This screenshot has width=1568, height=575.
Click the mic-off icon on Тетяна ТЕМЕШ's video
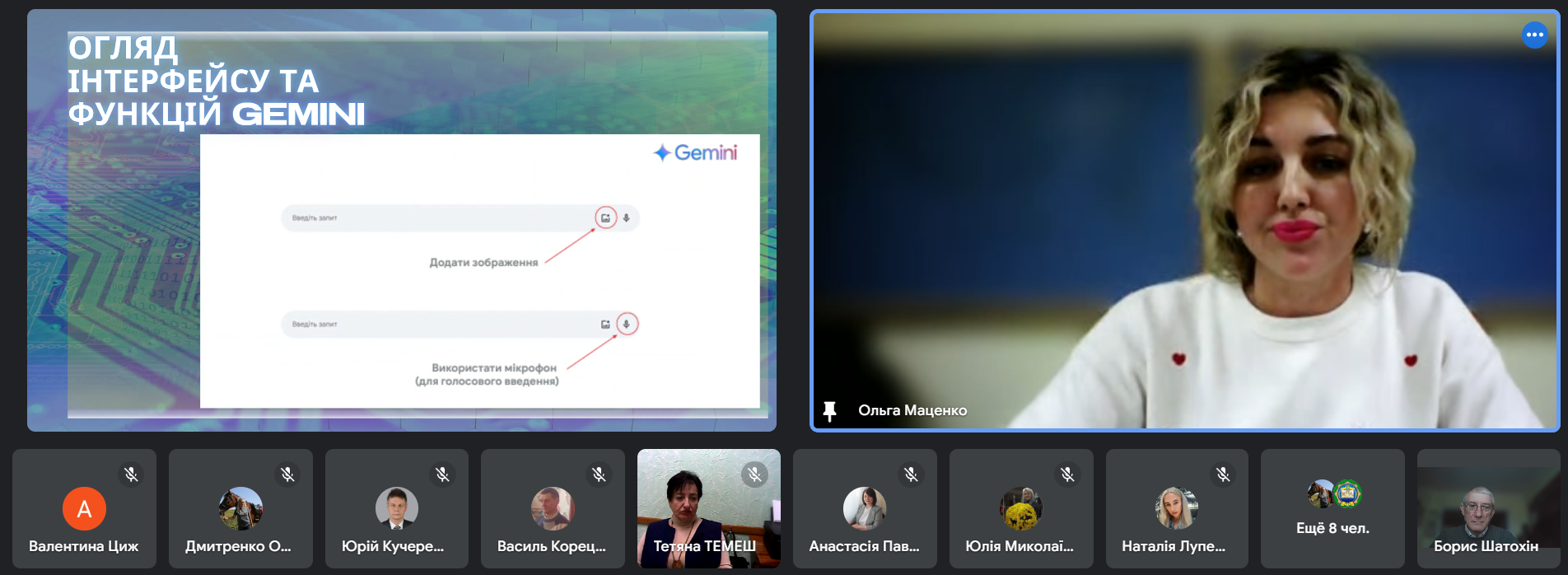click(x=754, y=474)
